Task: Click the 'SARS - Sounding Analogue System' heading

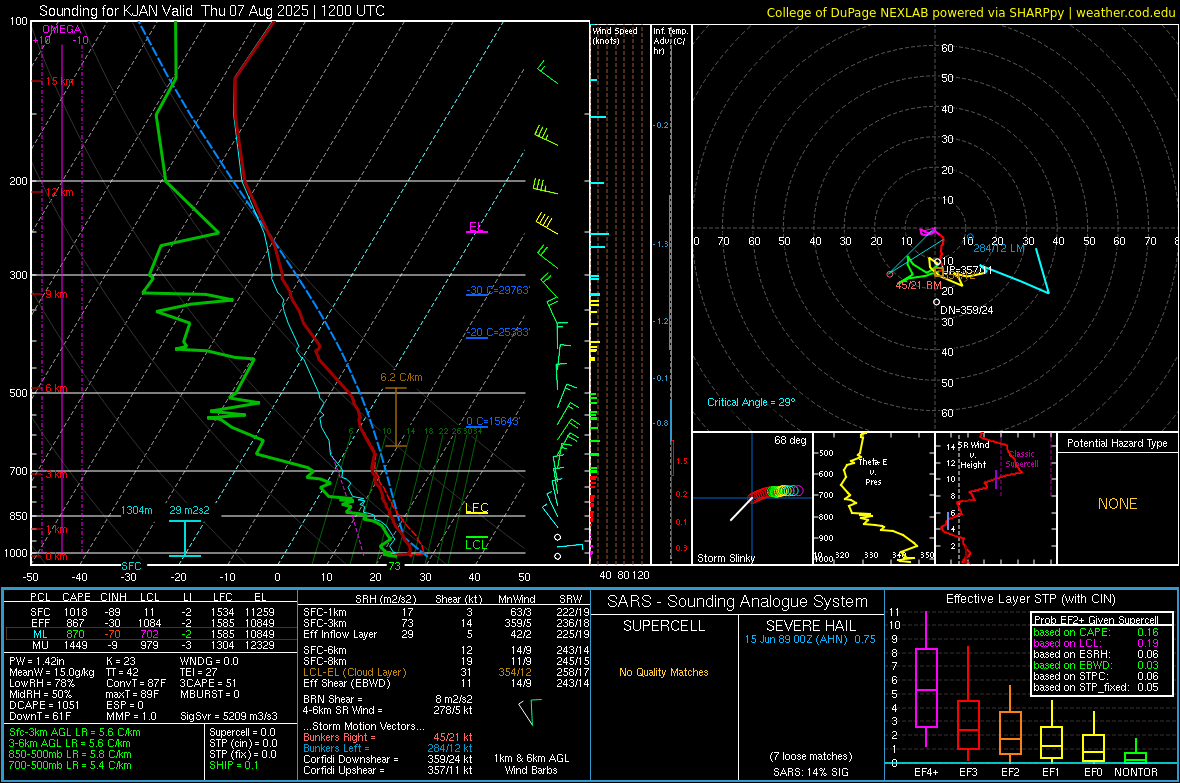Action: point(737,602)
